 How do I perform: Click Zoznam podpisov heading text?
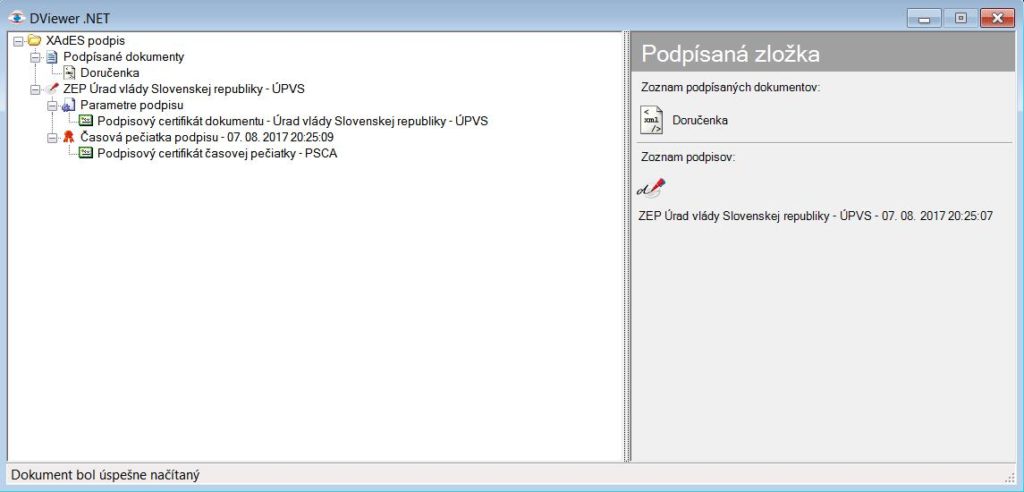pyautogui.click(x=688, y=157)
